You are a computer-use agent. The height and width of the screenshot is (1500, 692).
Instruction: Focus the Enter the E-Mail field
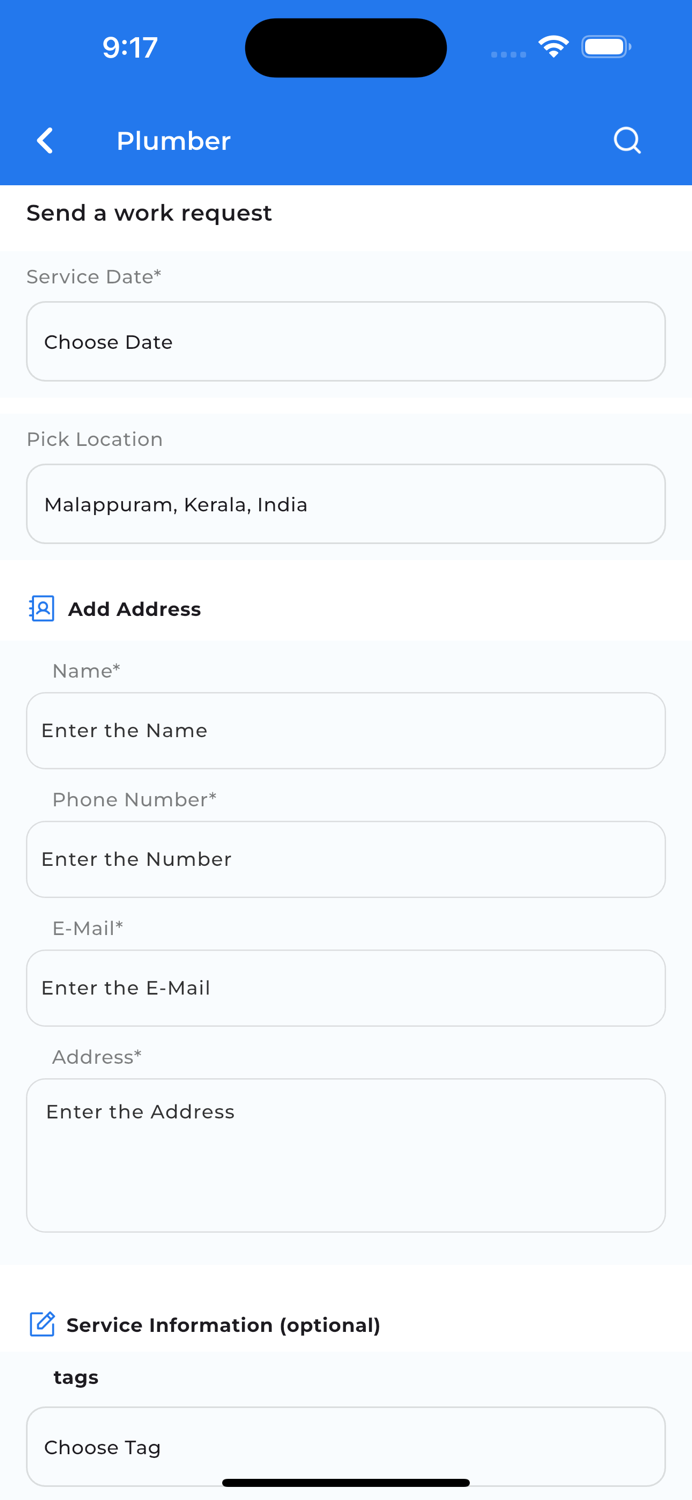tap(346, 987)
